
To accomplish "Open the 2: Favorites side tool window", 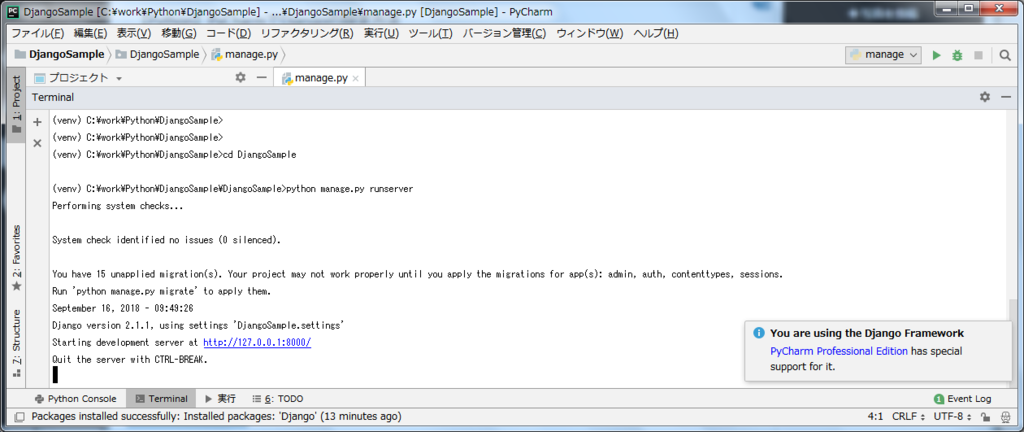I will coord(17,258).
